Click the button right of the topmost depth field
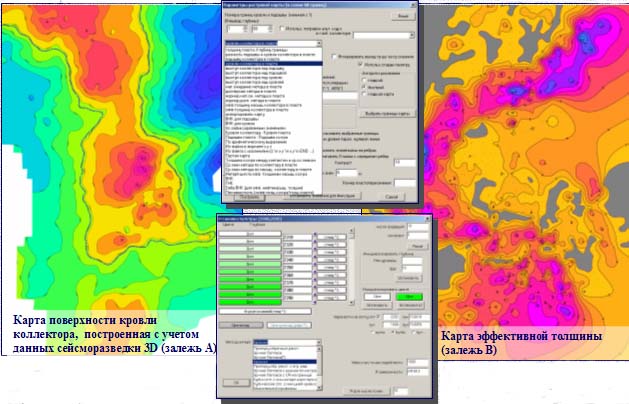The image size is (629, 404). tap(331, 237)
